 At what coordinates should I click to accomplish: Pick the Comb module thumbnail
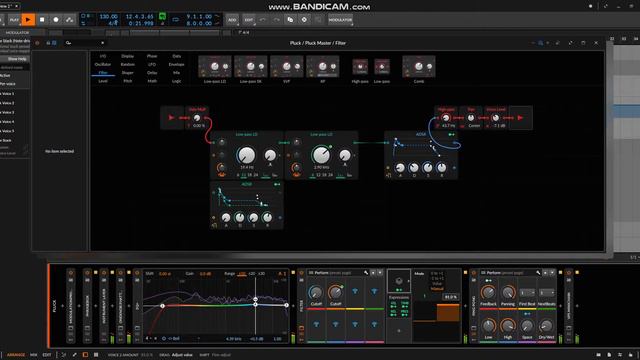(419, 67)
